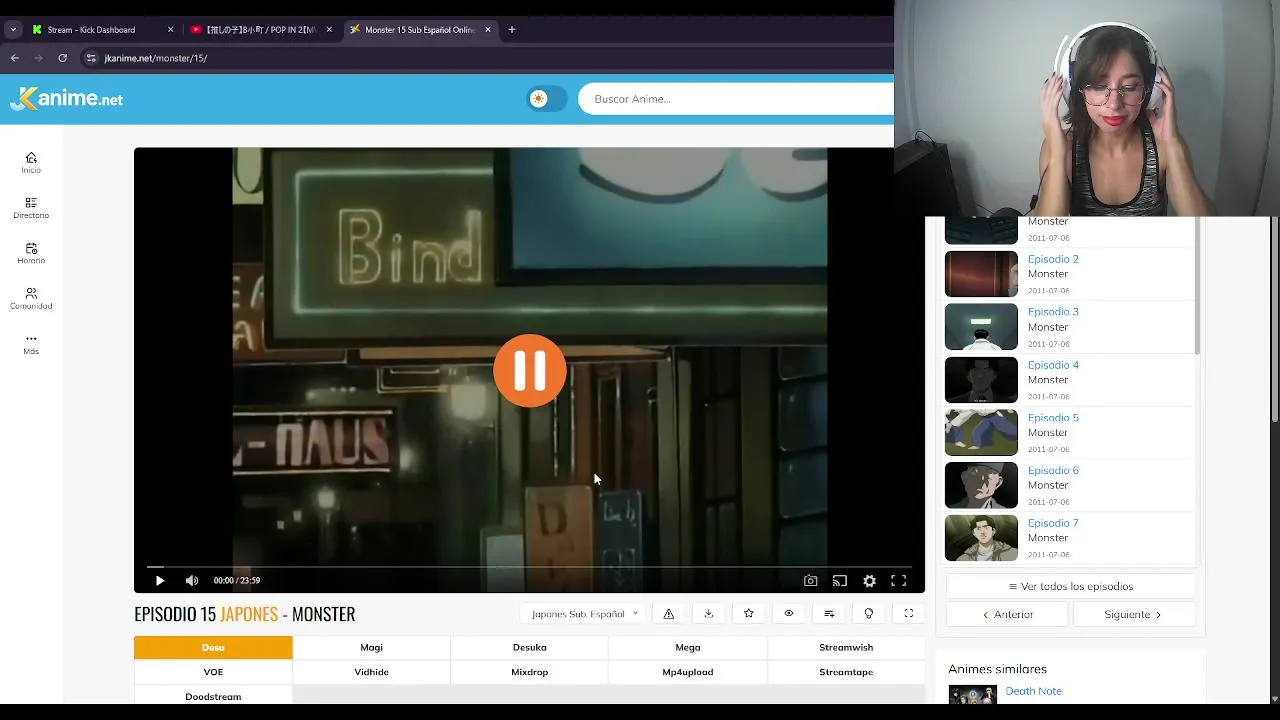Close the Kick Dashboard tab

pyautogui.click(x=170, y=30)
